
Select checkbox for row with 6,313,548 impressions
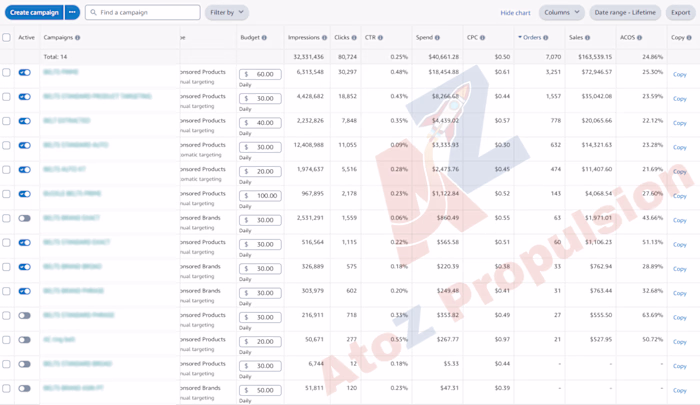[x=6, y=72]
